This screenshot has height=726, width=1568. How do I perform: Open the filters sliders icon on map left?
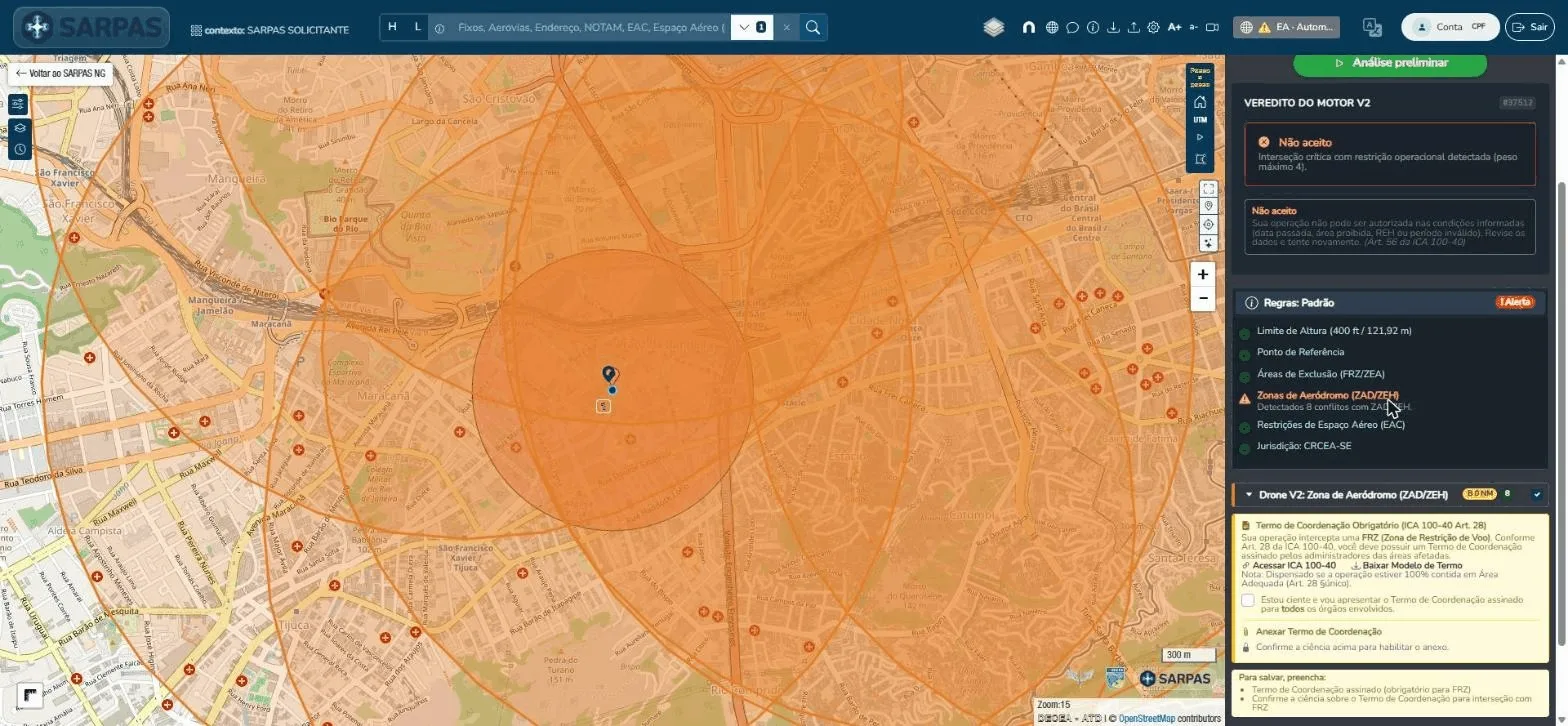[x=19, y=104]
